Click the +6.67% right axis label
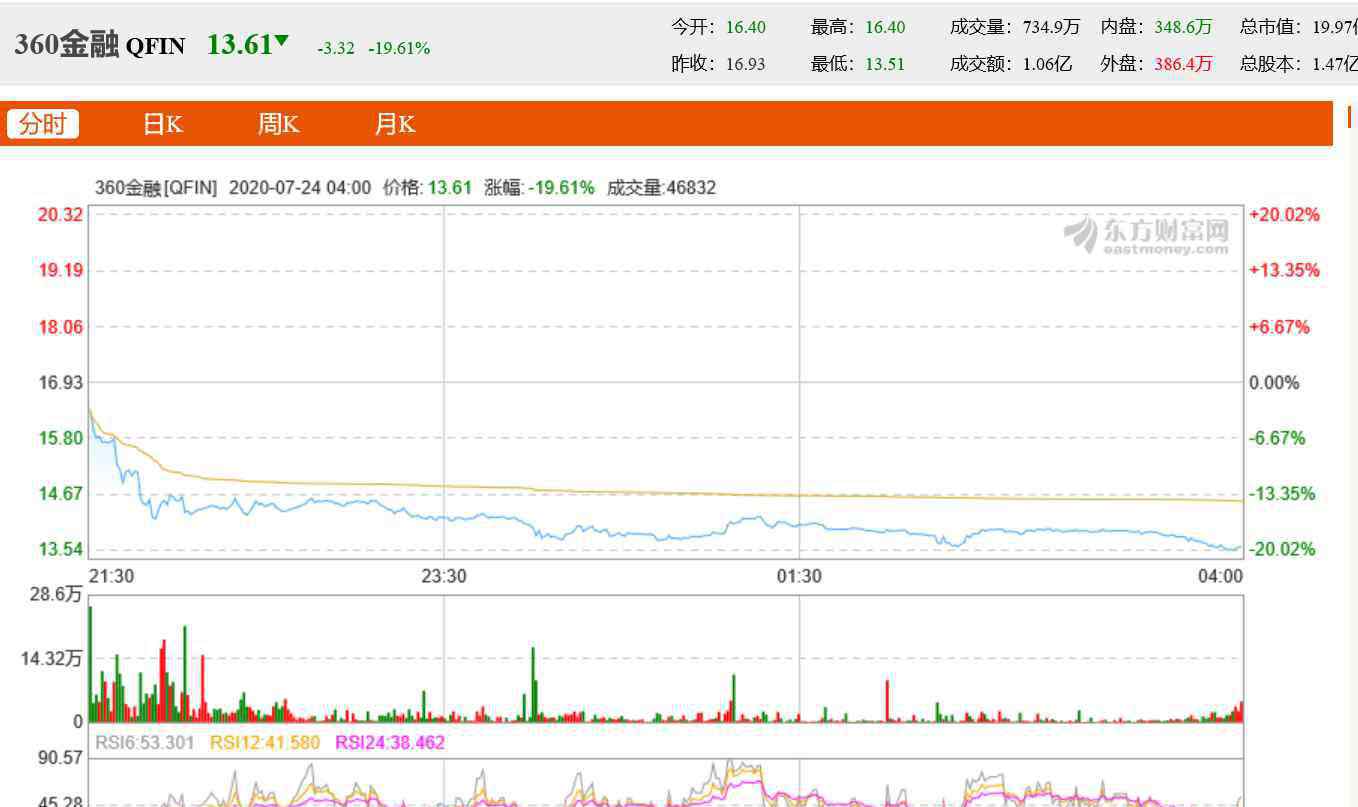1358x807 pixels. [x=1279, y=327]
